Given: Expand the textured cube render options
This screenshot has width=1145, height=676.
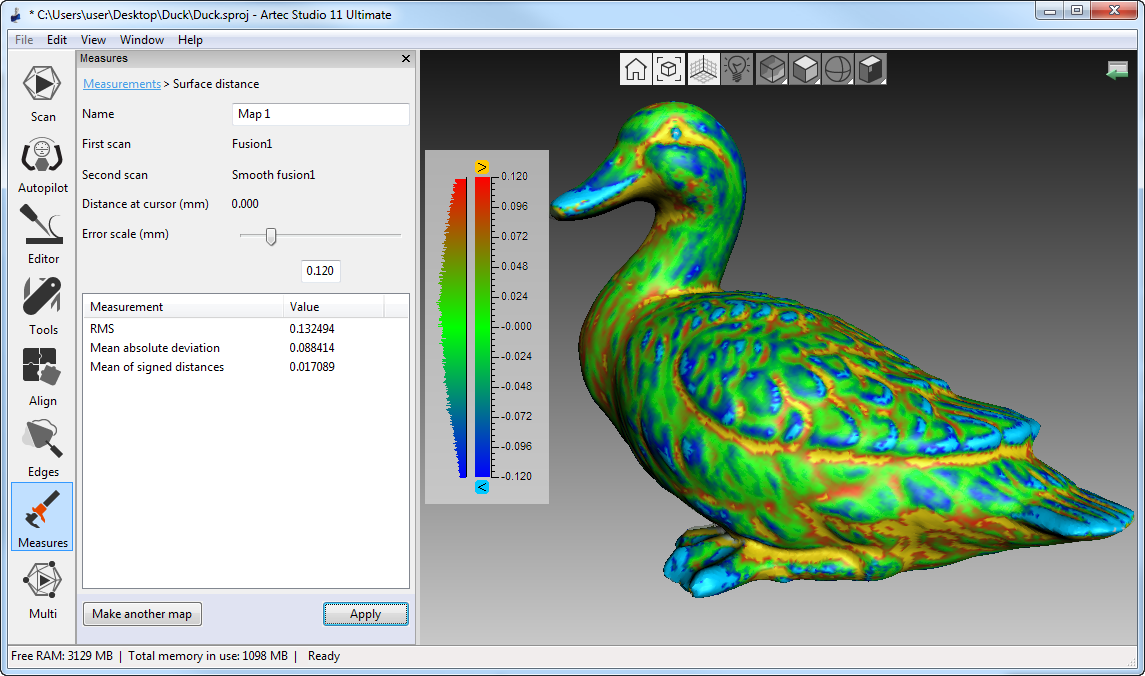Looking at the screenshot, I should pyautogui.click(x=772, y=69).
